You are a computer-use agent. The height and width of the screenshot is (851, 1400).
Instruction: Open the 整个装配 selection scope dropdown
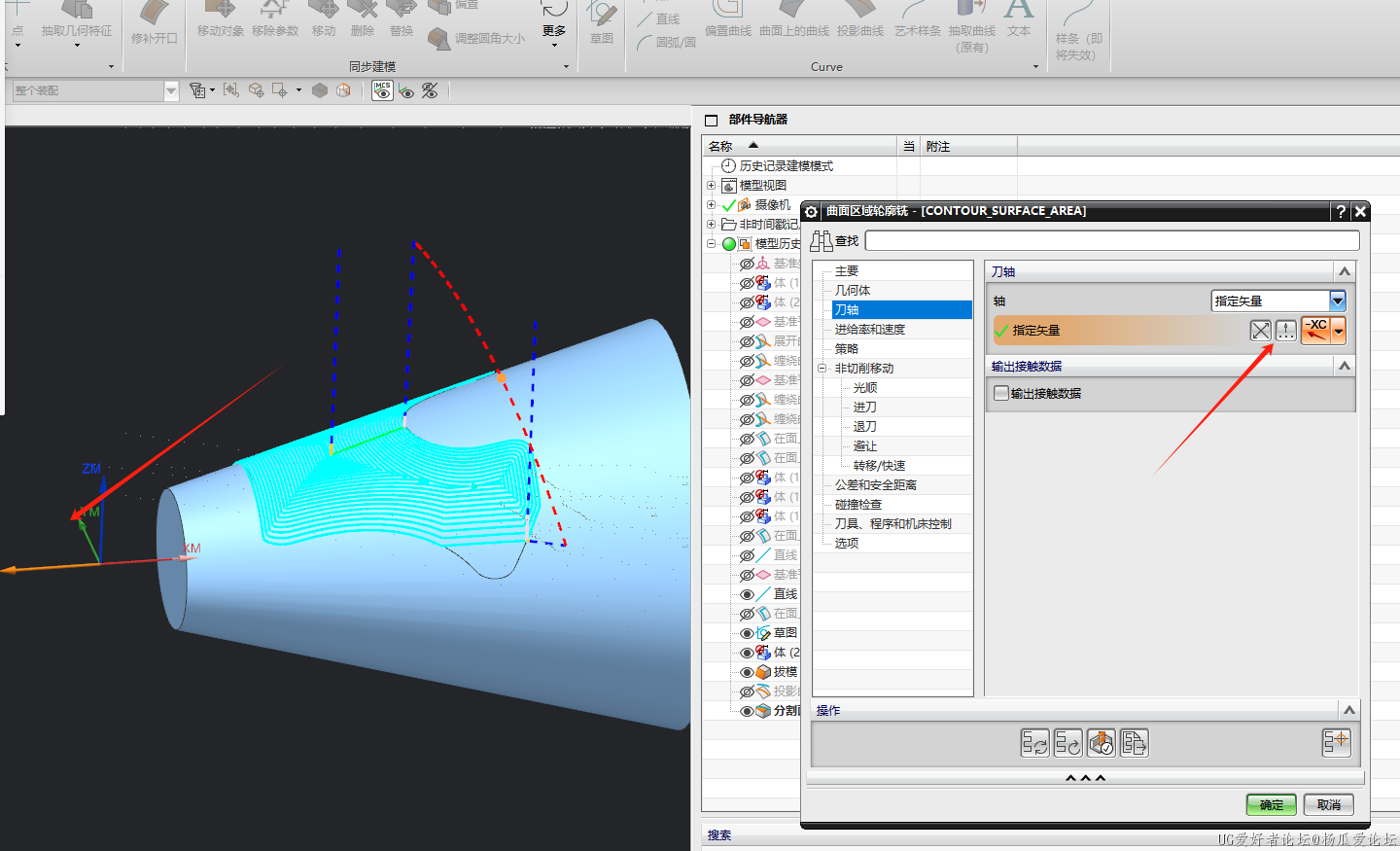[171, 90]
